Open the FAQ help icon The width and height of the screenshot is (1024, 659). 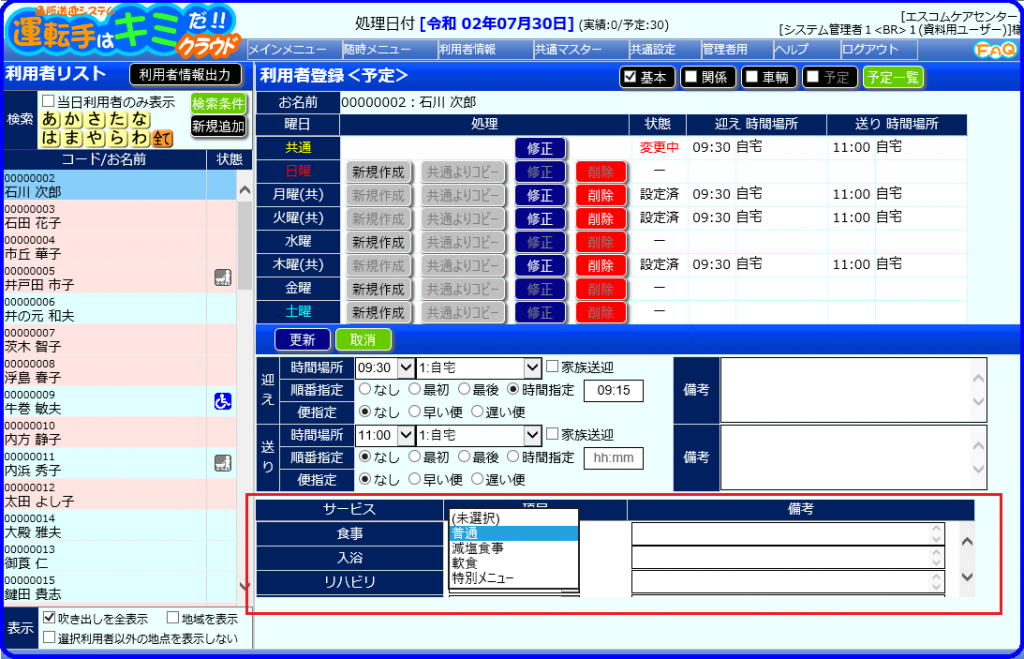click(995, 50)
